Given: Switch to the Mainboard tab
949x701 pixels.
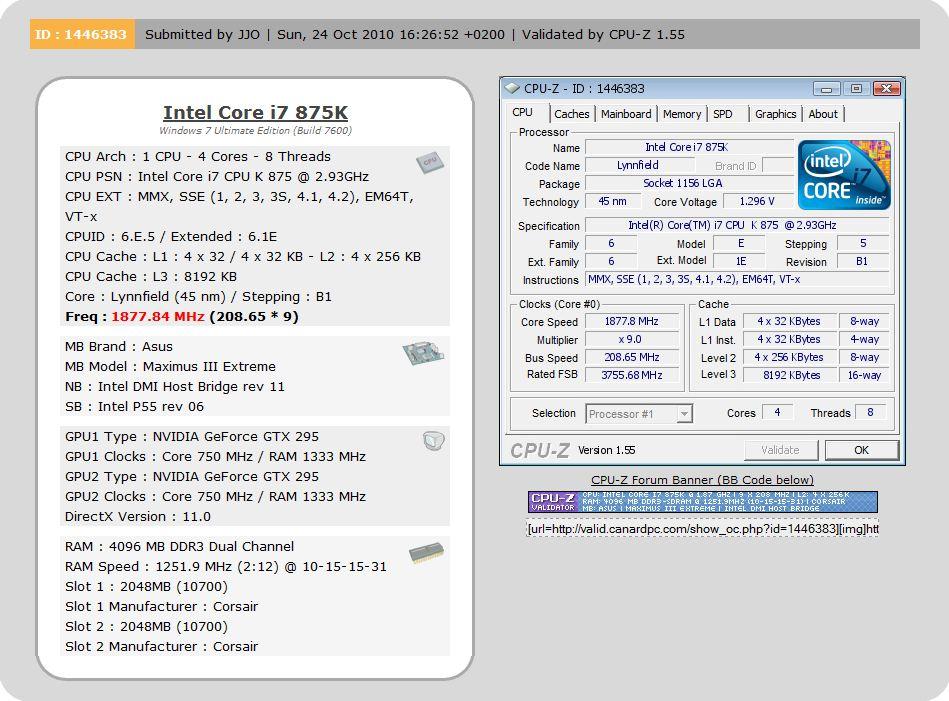Looking at the screenshot, I should coord(626,114).
